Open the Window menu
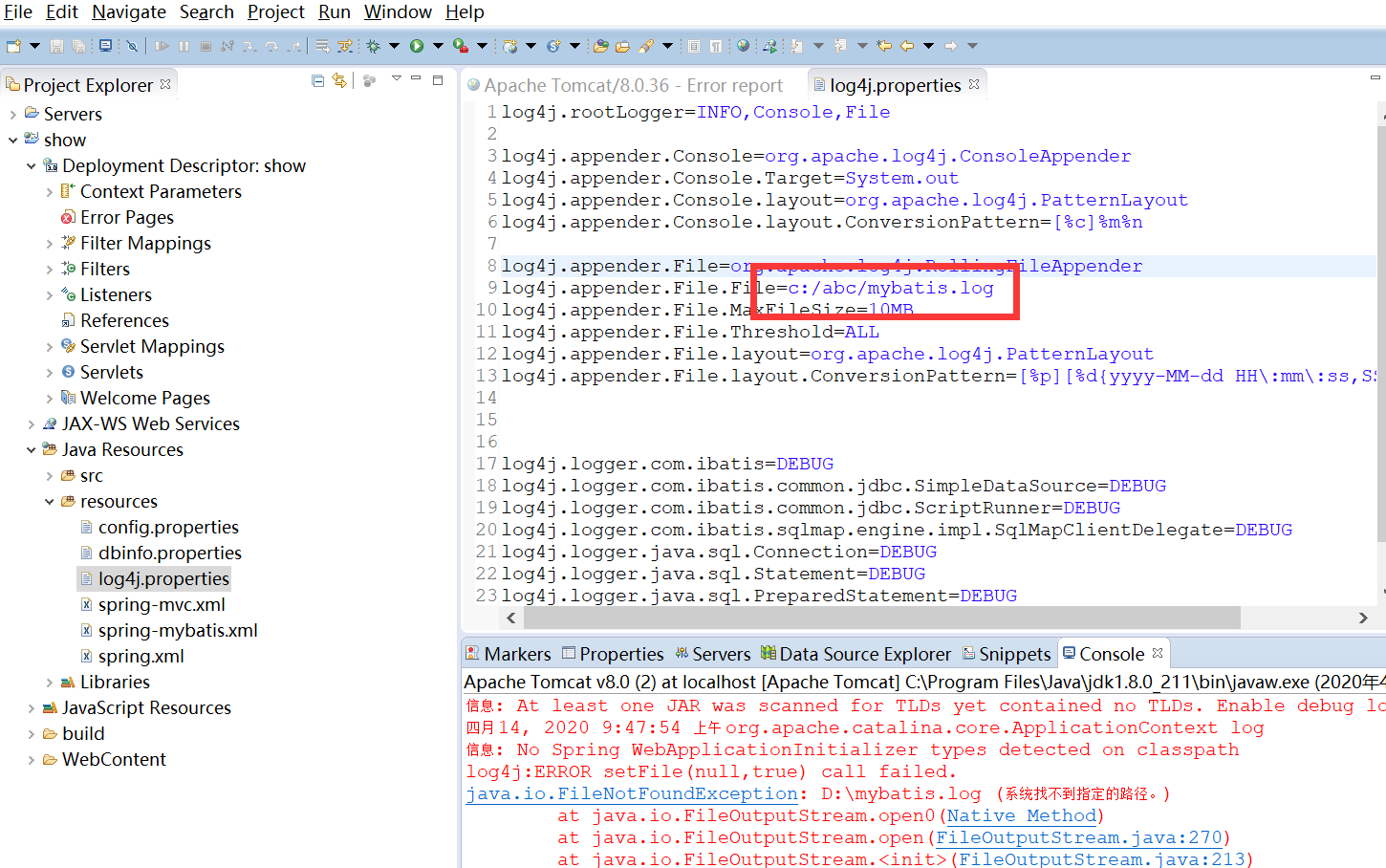The image size is (1386, 868). tap(398, 11)
